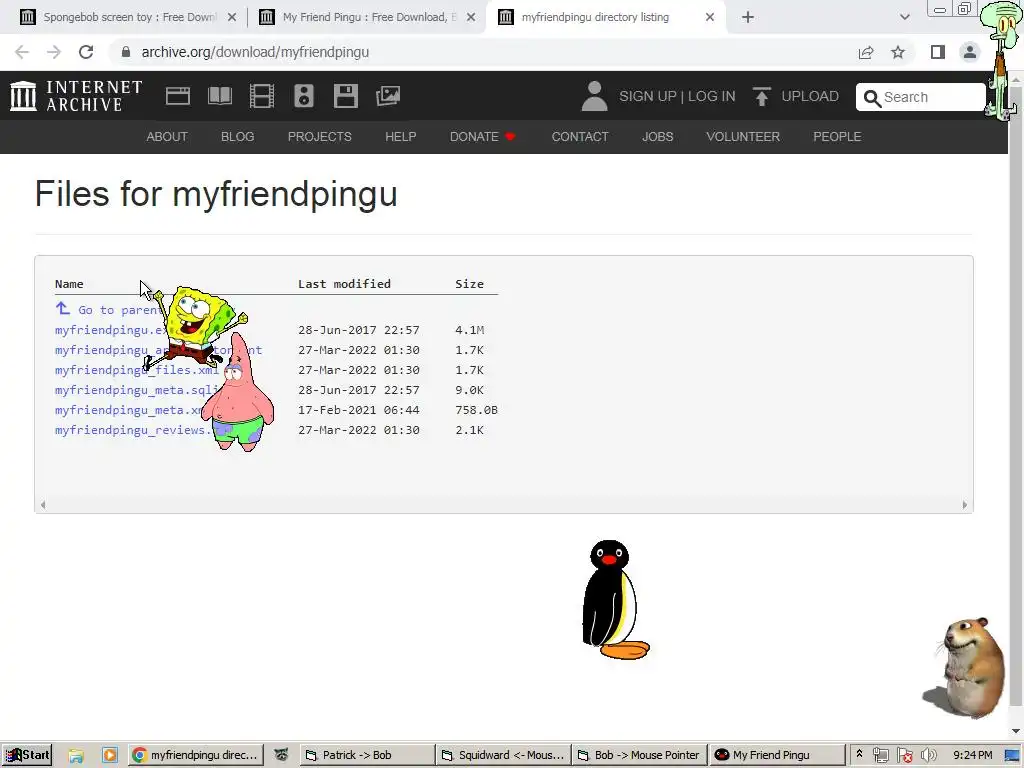Open the Internet Archive home logo
Image resolution: width=1024 pixels, height=768 pixels.
(76, 96)
